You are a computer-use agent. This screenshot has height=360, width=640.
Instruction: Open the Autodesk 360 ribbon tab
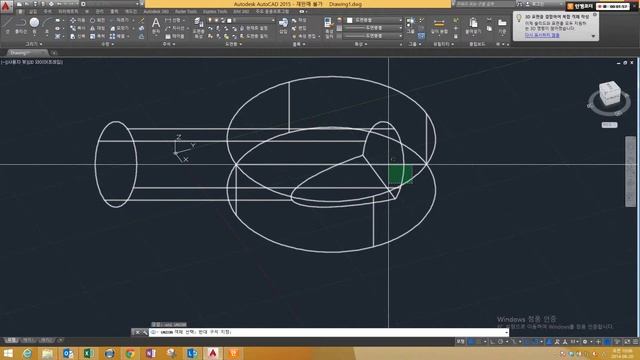point(156,12)
